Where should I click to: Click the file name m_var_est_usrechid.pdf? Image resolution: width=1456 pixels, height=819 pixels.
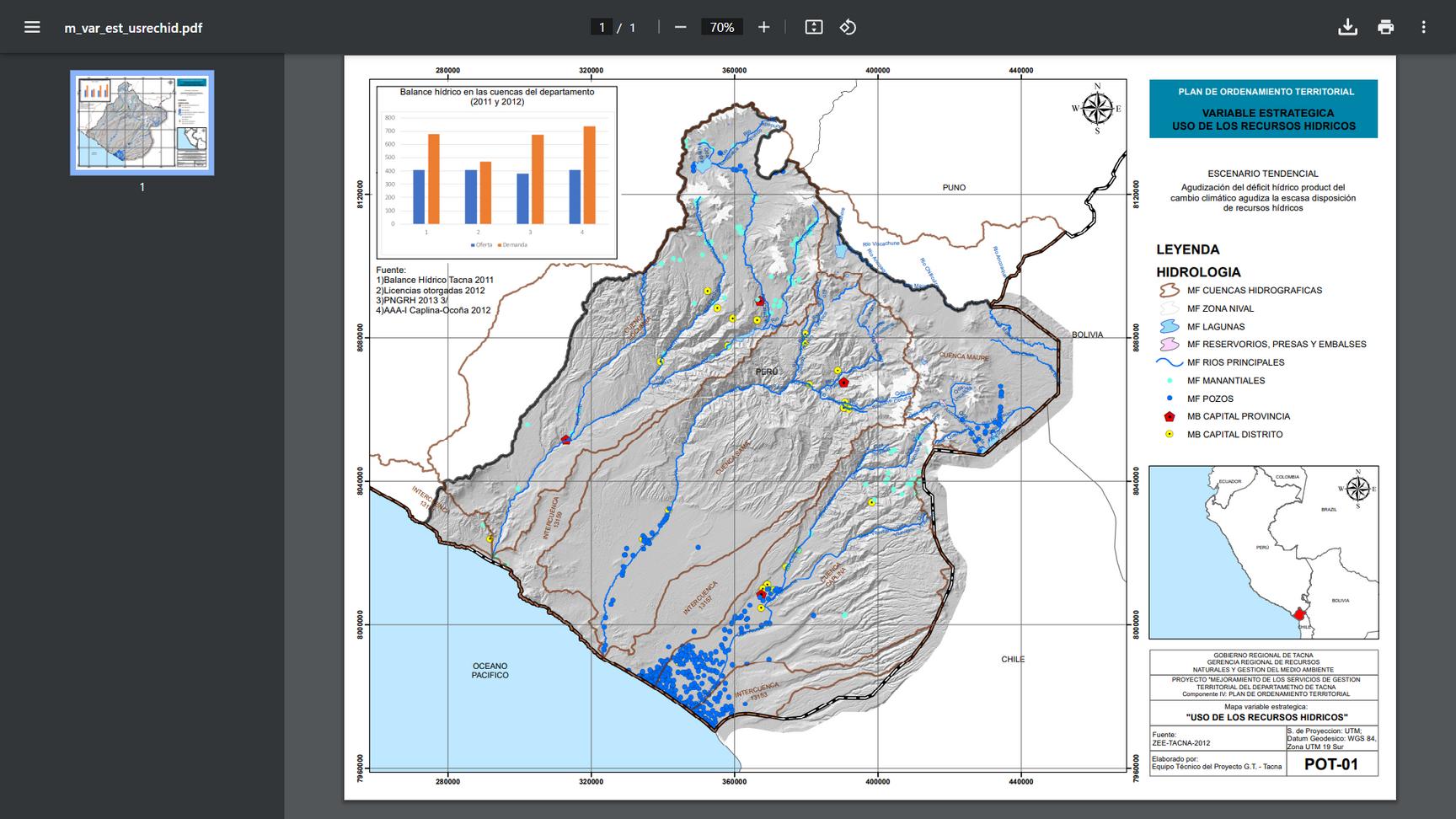pos(133,28)
